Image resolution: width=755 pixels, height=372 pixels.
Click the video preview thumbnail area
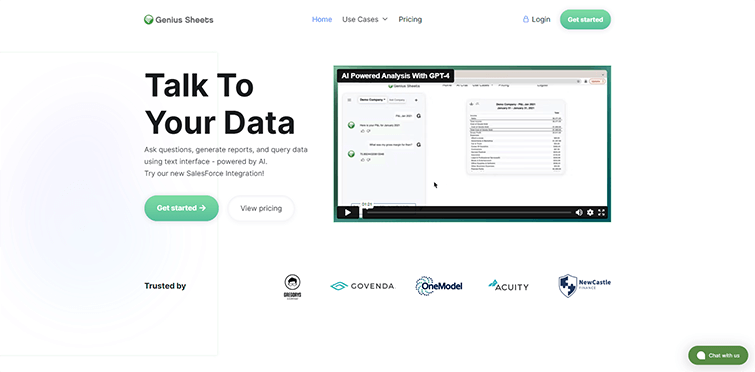point(472,144)
